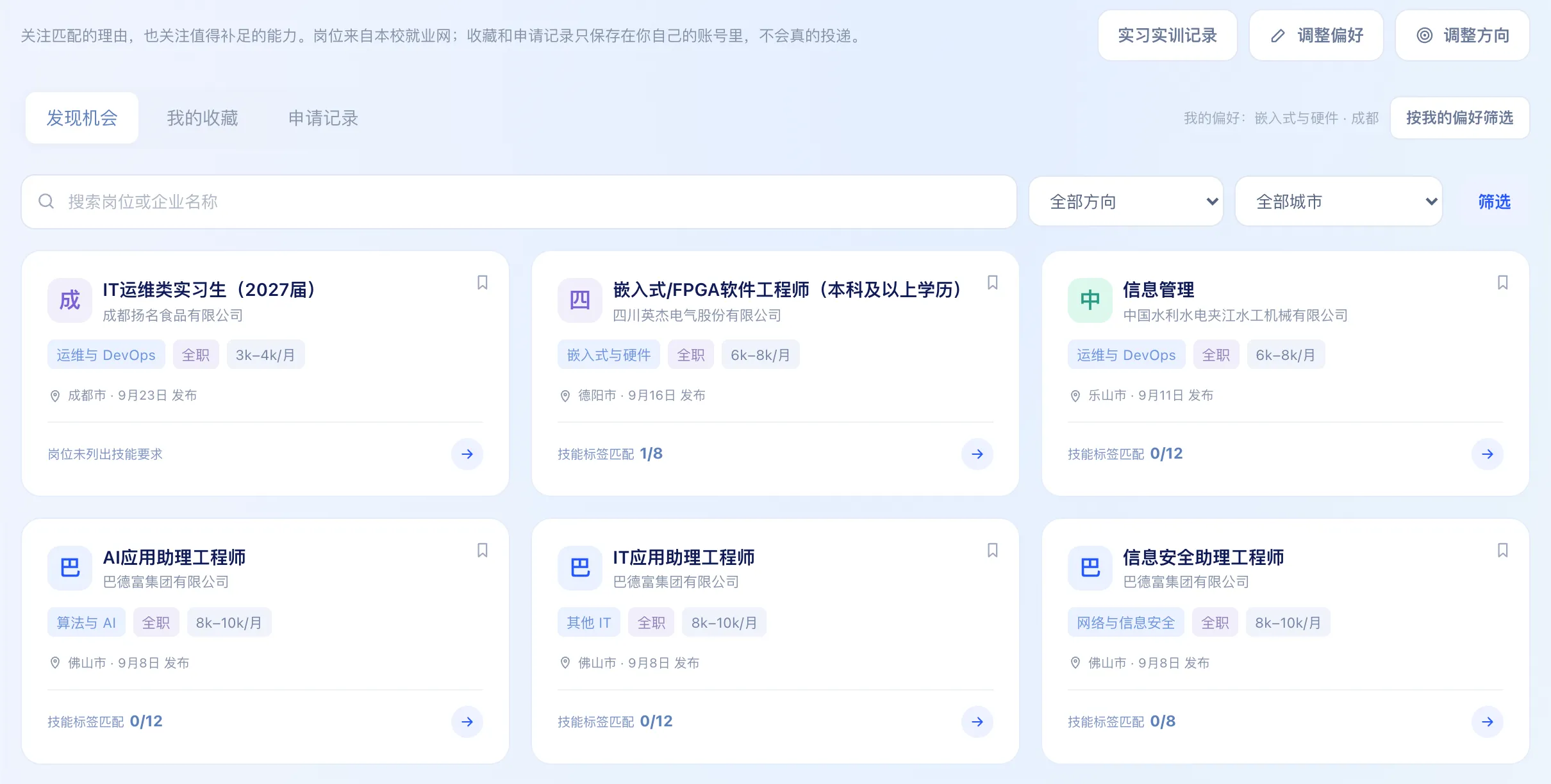Switch to 我的收藏 tab
Viewport: 1551px width, 784px height.
pyautogui.click(x=203, y=118)
